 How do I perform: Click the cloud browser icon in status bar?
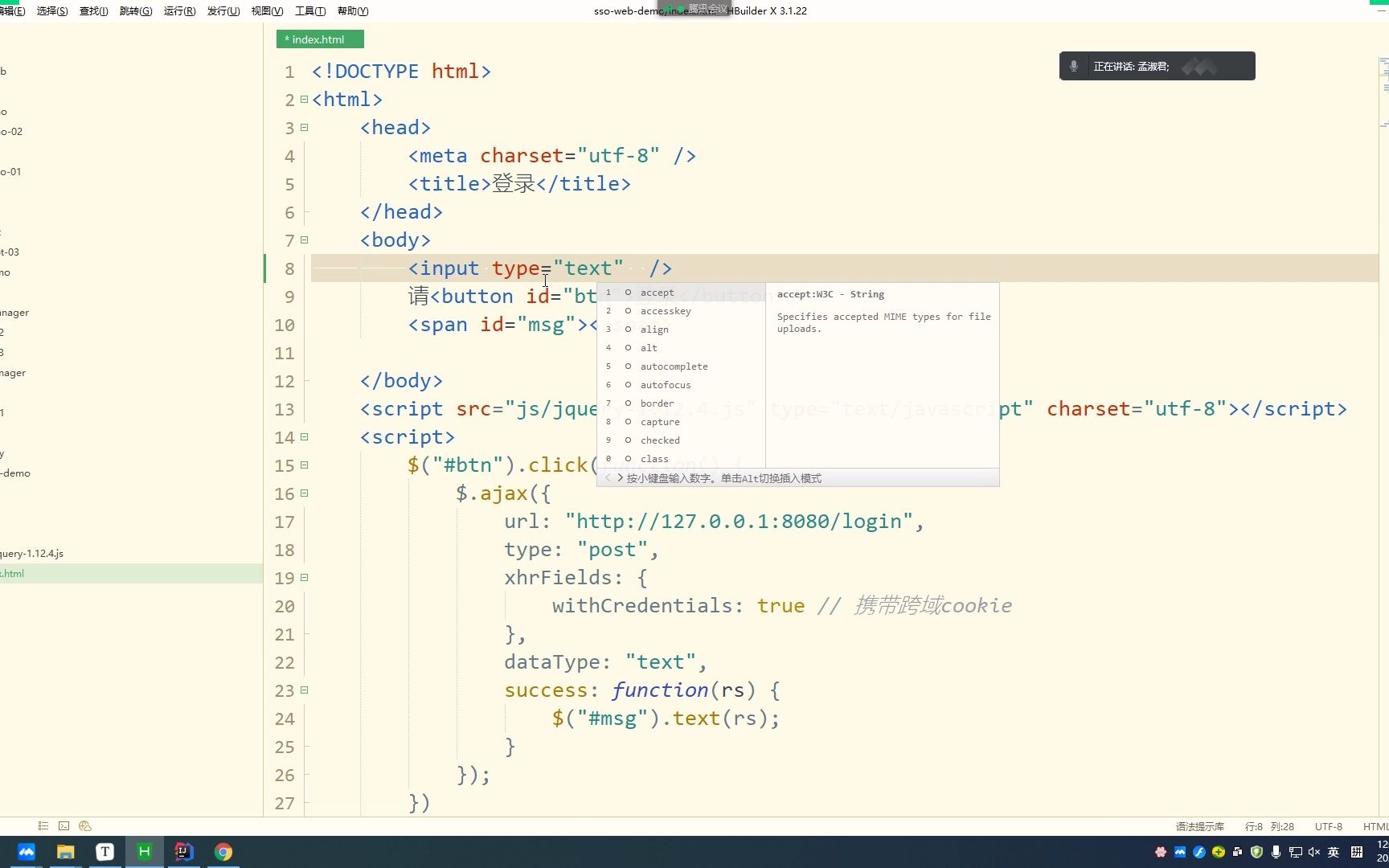click(85, 825)
